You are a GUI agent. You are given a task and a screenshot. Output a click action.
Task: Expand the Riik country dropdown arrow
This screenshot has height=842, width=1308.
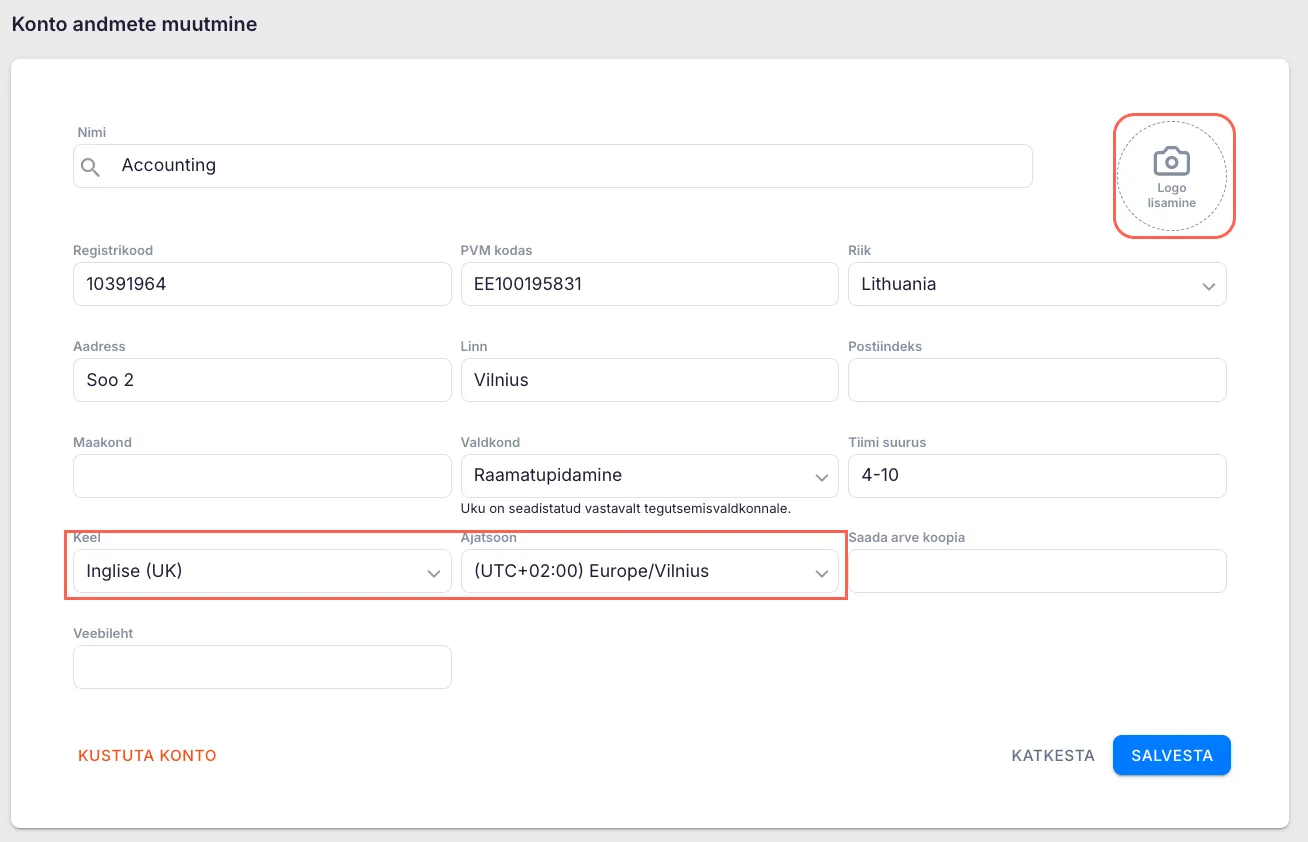(1208, 286)
